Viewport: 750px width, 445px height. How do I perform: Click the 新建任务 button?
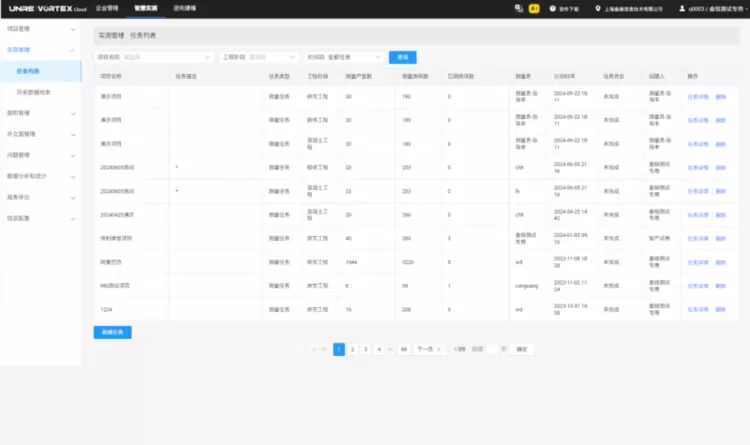(112, 331)
